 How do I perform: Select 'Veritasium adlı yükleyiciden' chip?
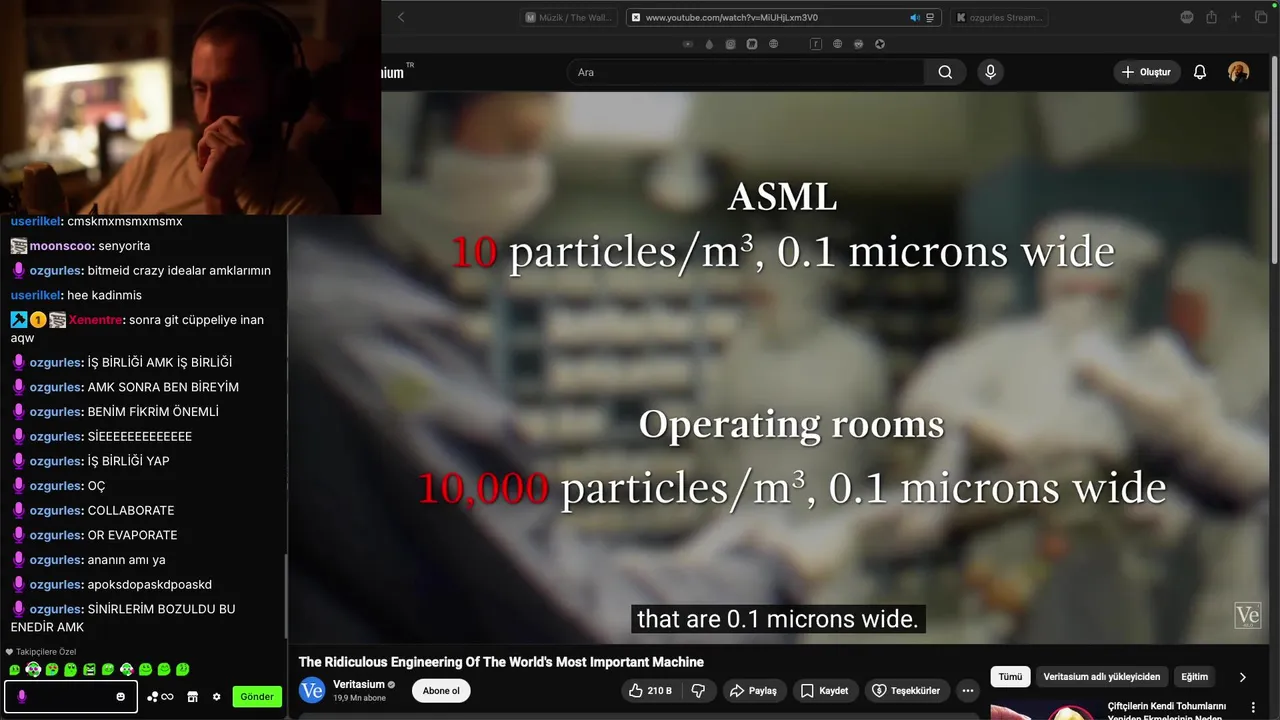coord(1102,677)
